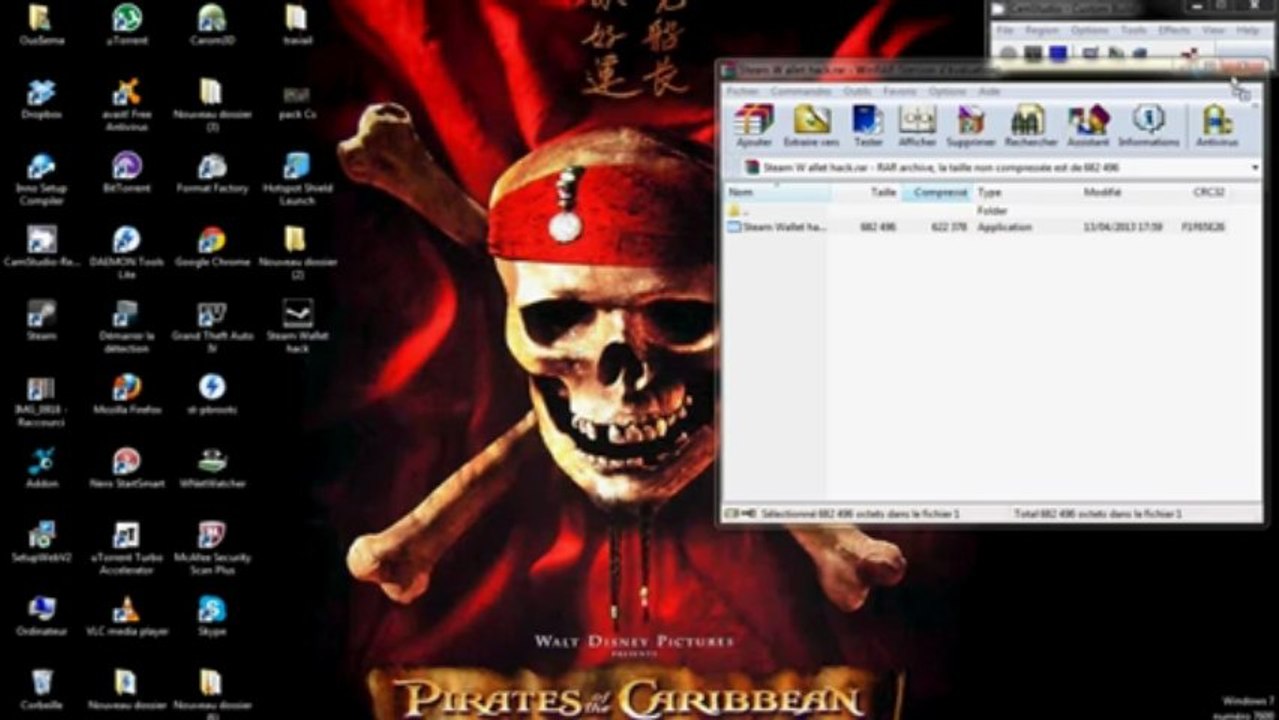
Task: Select the Steam Wallet hack desktop icon
Action: 297,326
